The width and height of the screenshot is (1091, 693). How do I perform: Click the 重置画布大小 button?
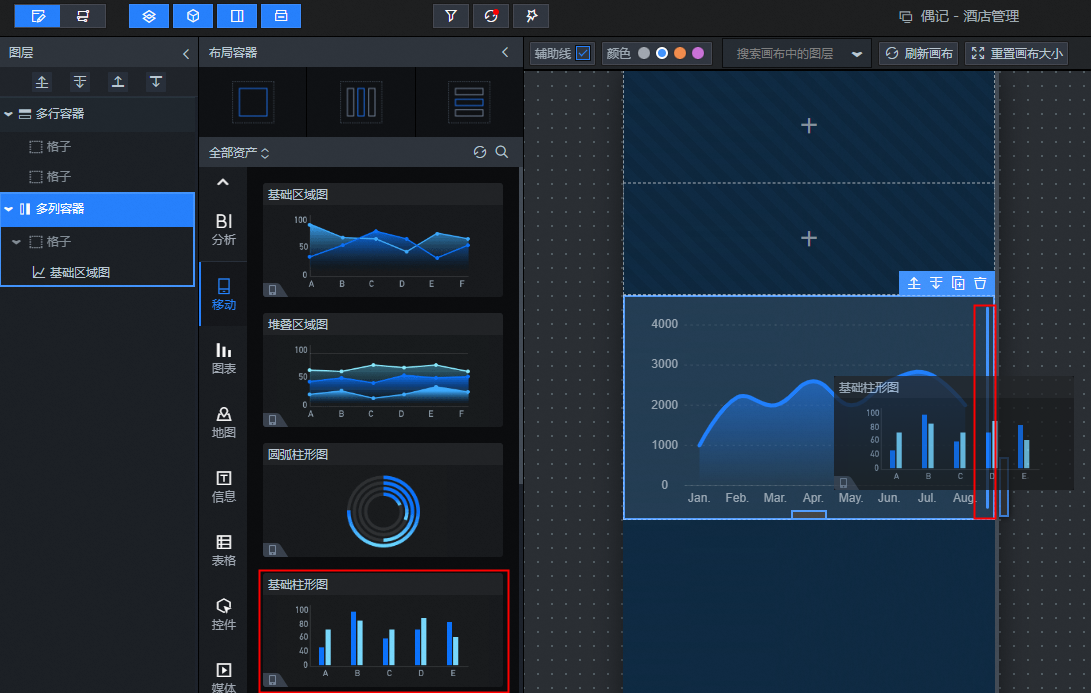pyautogui.click(x=1017, y=54)
